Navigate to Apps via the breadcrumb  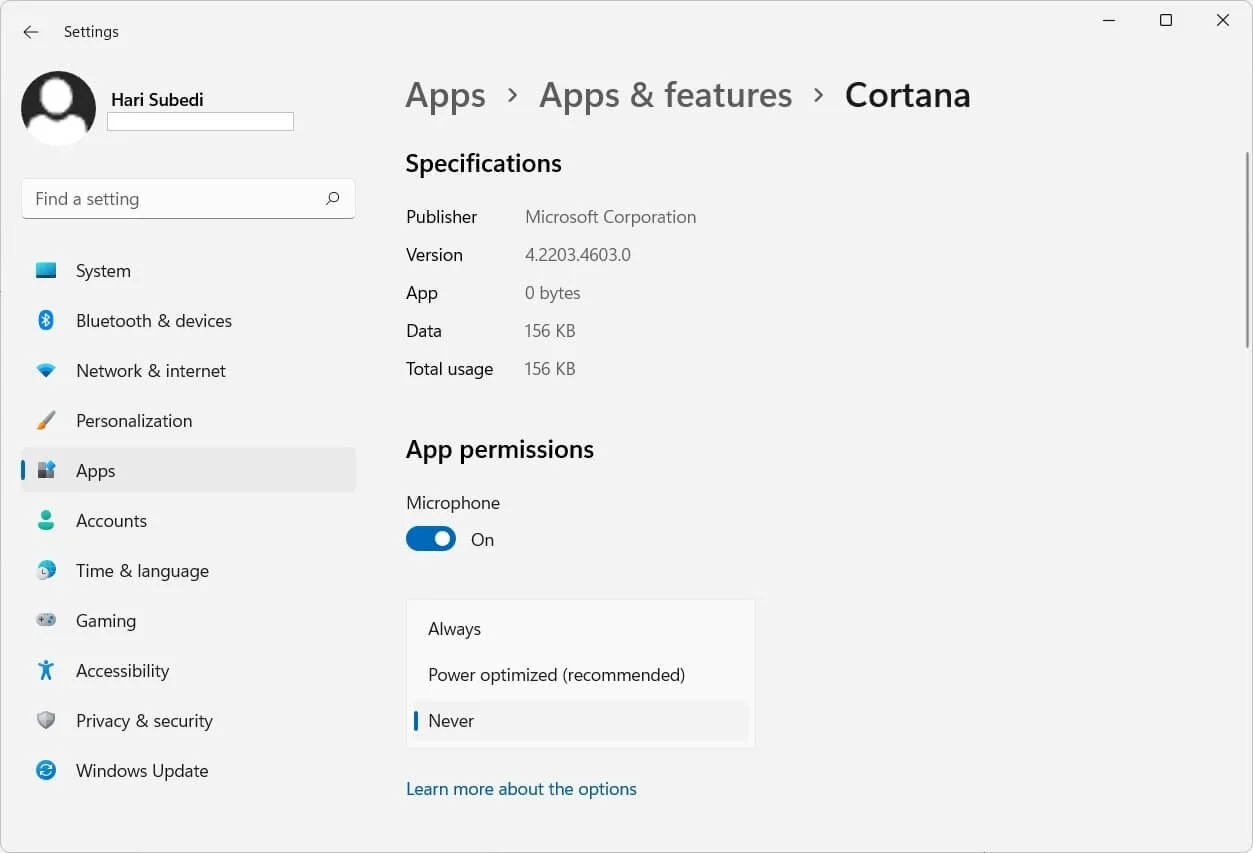coord(445,95)
